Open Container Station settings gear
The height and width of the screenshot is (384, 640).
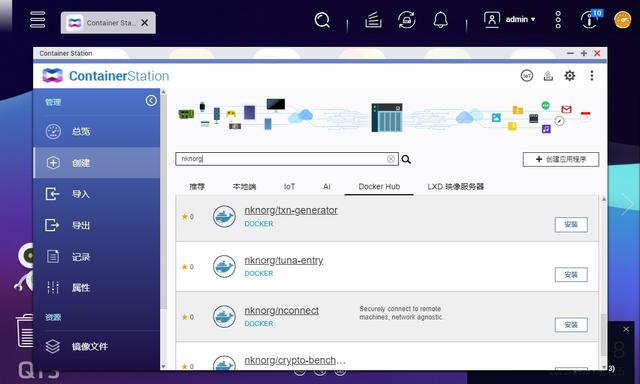pos(569,75)
